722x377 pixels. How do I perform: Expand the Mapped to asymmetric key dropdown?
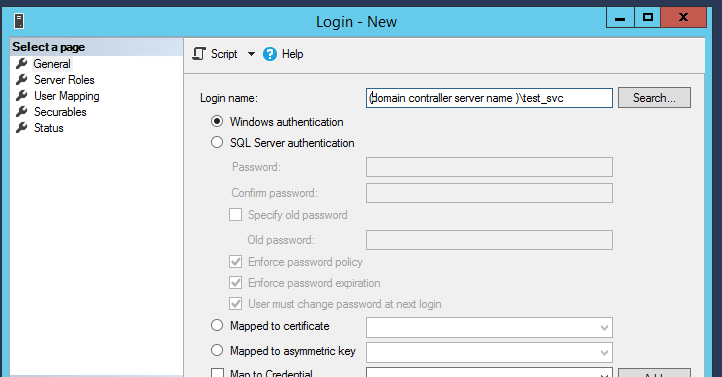coord(604,353)
